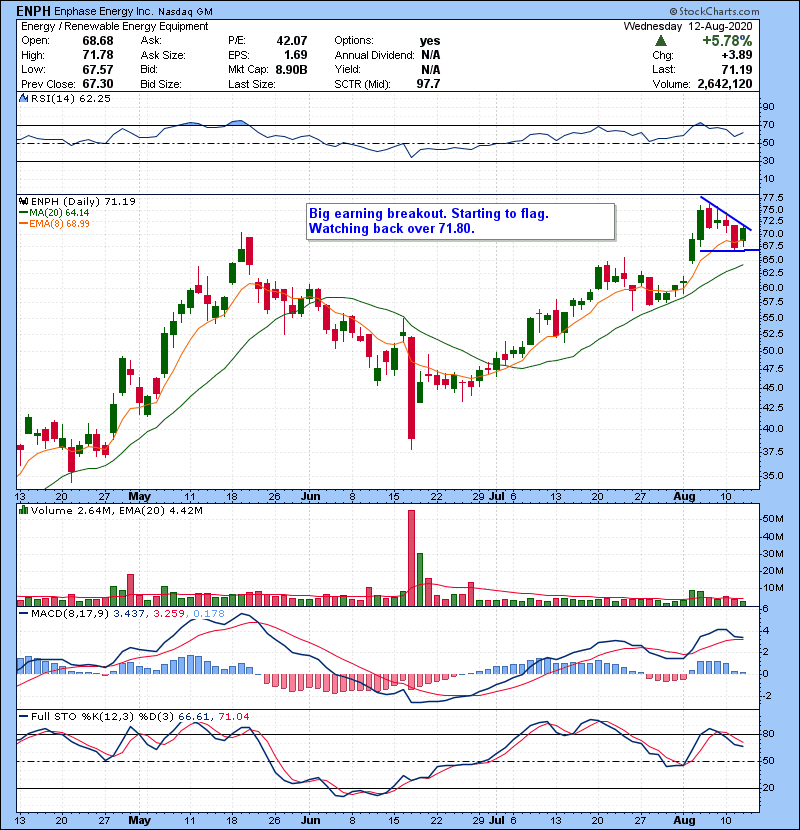Click the Volume 2.64M, EMA(20) 4.42M label
The width and height of the screenshot is (800, 830).
(116, 511)
